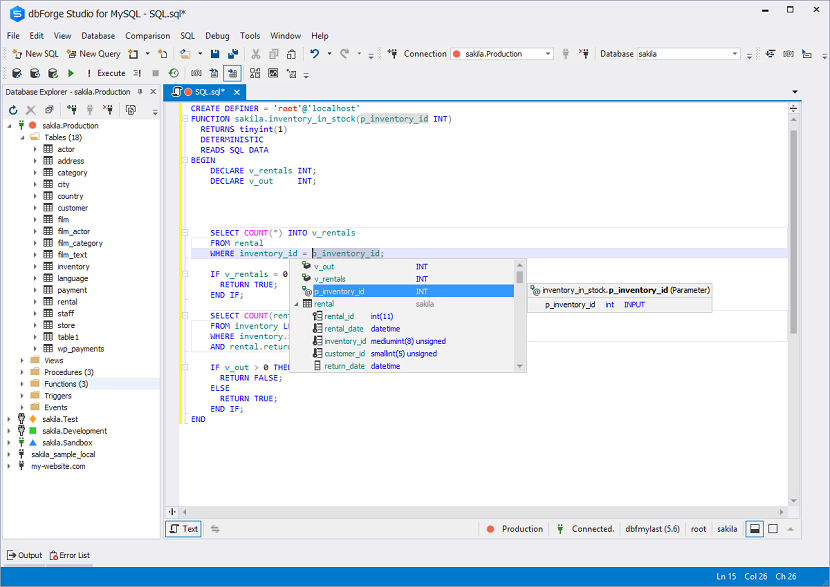The width and height of the screenshot is (830, 587).
Task: Click the Cut scissors icon
Action: [x=256, y=54]
